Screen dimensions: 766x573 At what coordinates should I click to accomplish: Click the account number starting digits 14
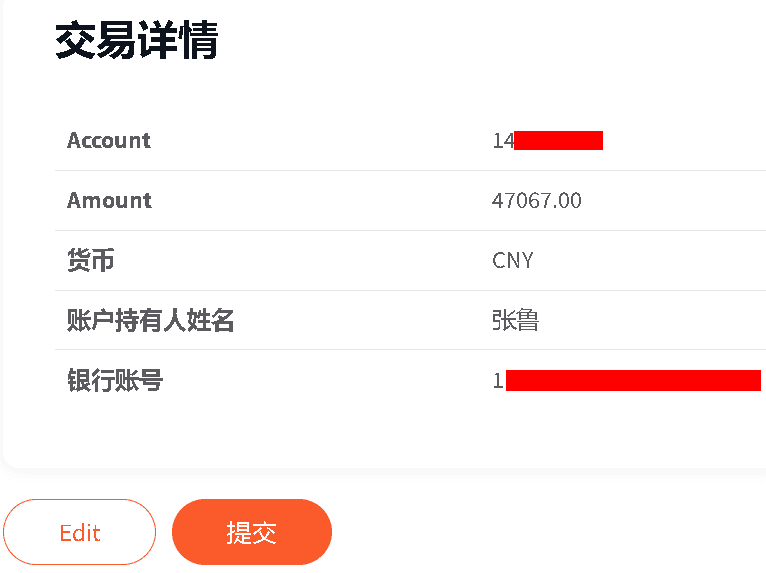502,141
